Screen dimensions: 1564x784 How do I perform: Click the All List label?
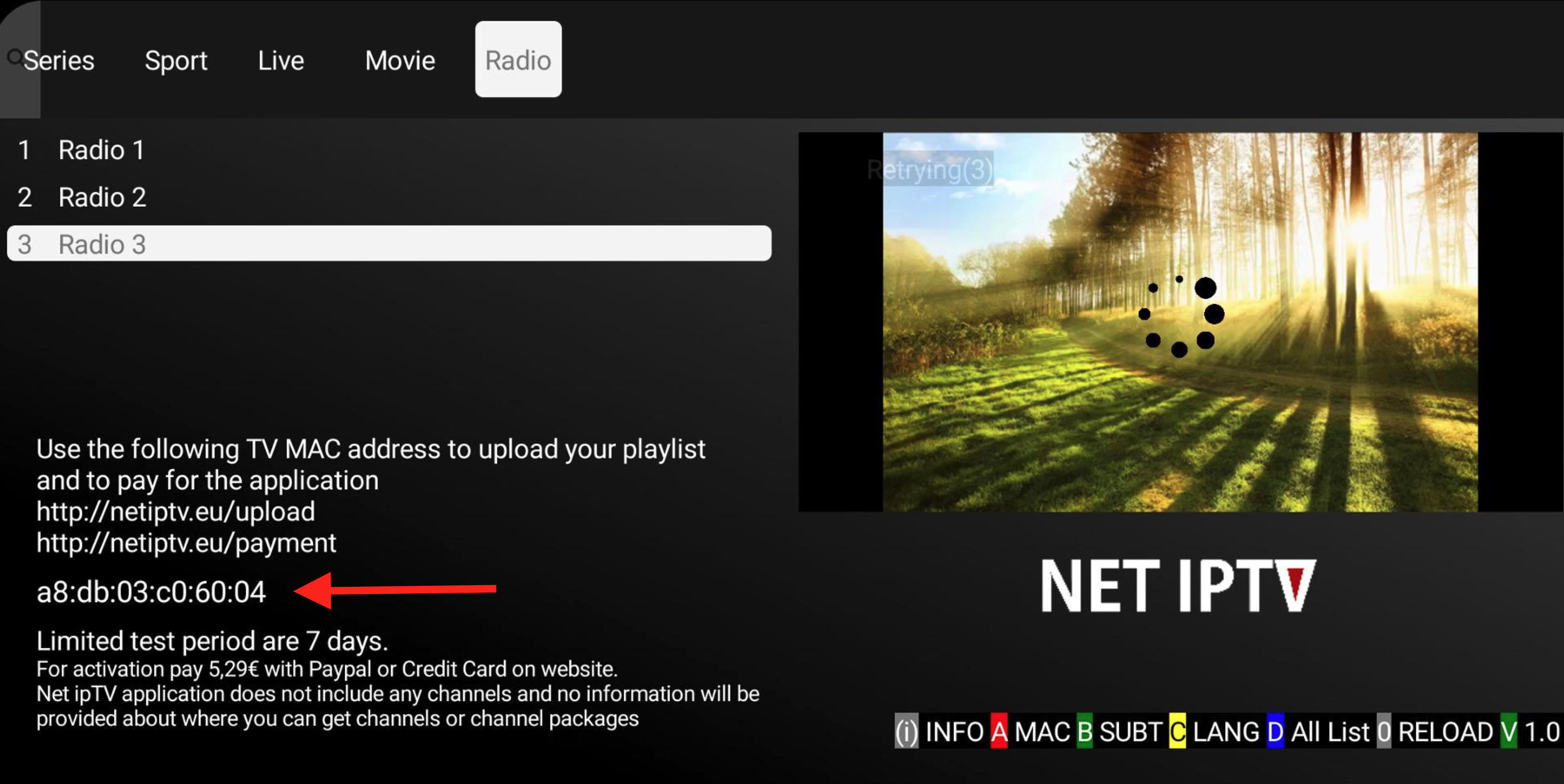pos(1330,732)
